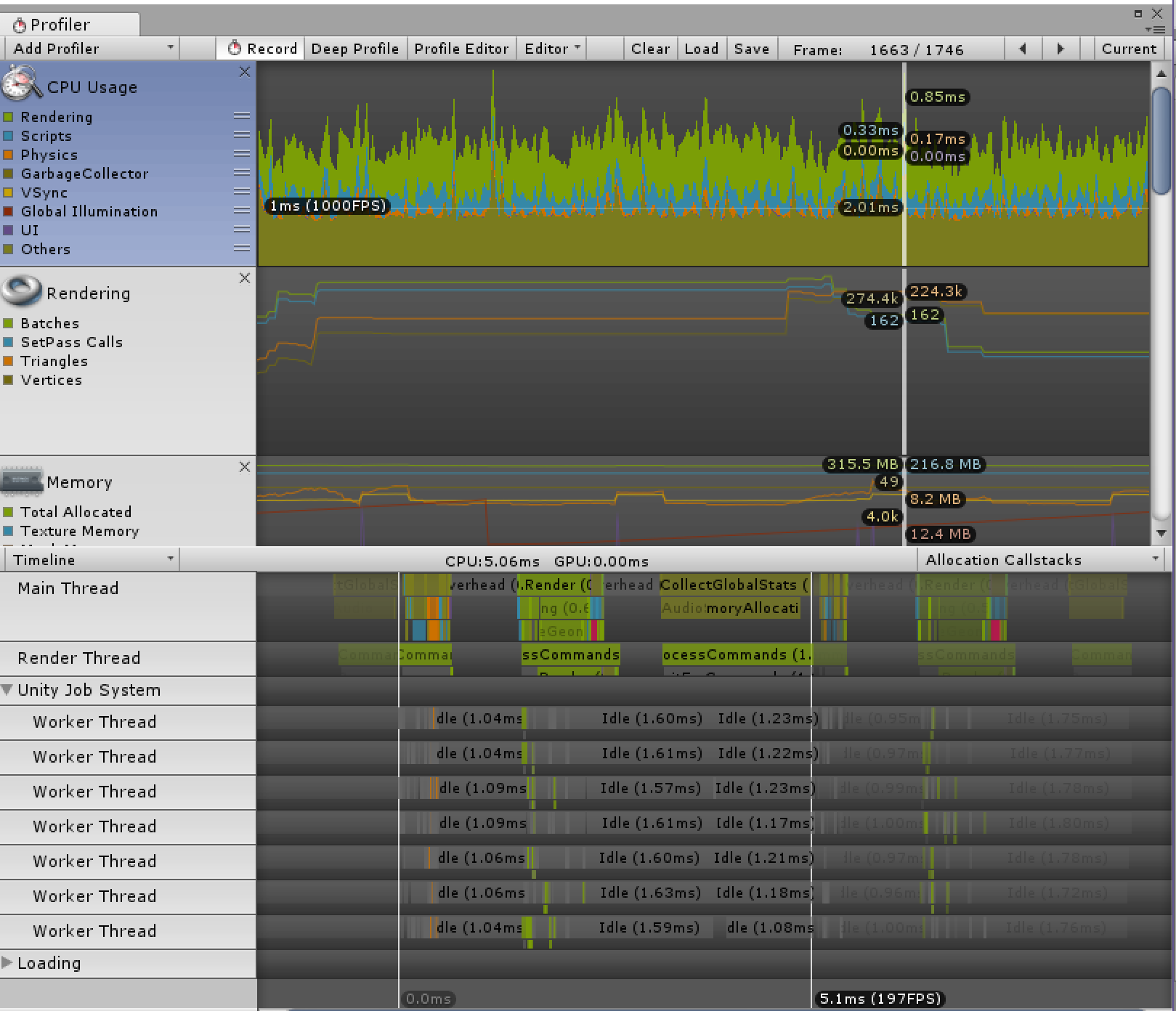Expand the Loading thread group
This screenshot has height=1011, width=1176.
pyautogui.click(x=7, y=963)
